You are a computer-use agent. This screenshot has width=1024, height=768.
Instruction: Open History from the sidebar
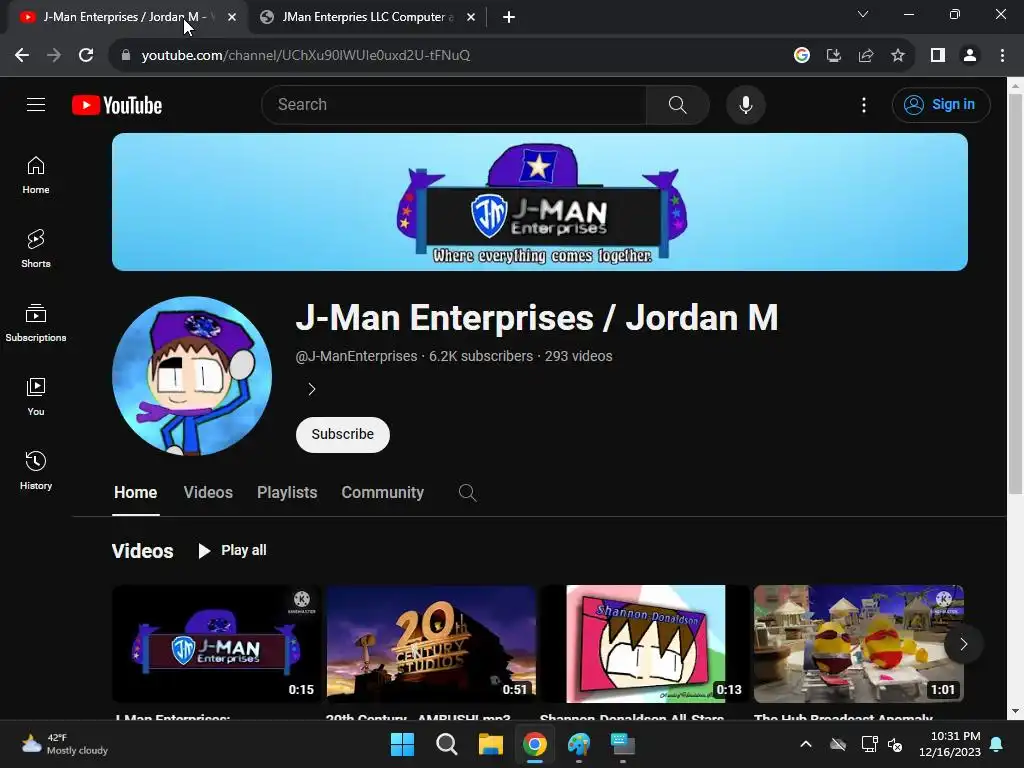(36, 471)
